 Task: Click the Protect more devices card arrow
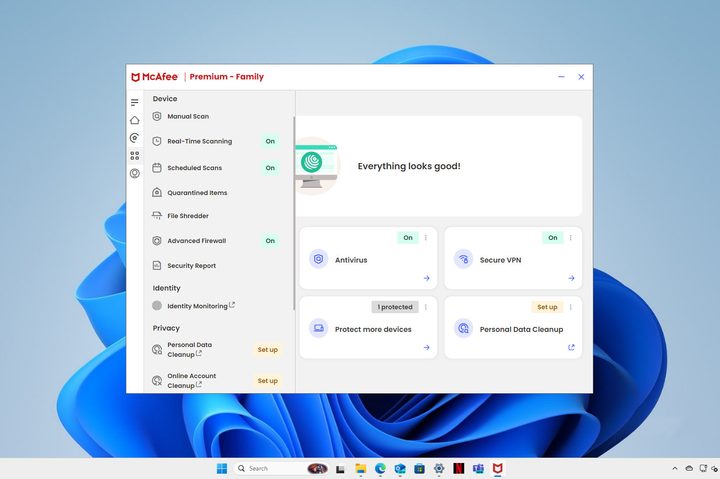tap(427, 347)
